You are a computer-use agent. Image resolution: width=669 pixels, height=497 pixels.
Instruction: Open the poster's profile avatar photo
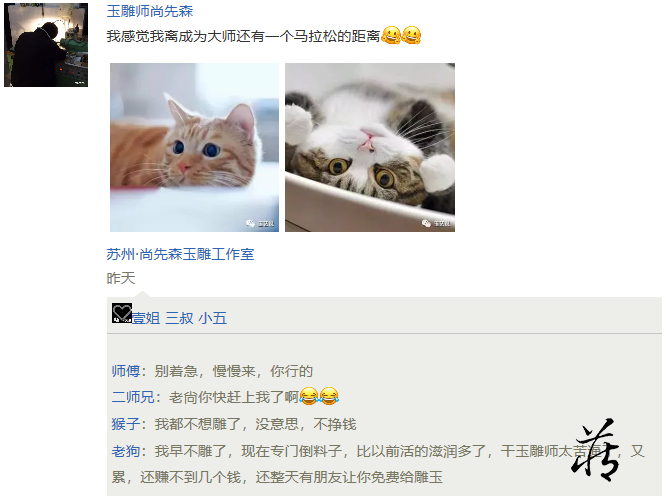(46, 45)
